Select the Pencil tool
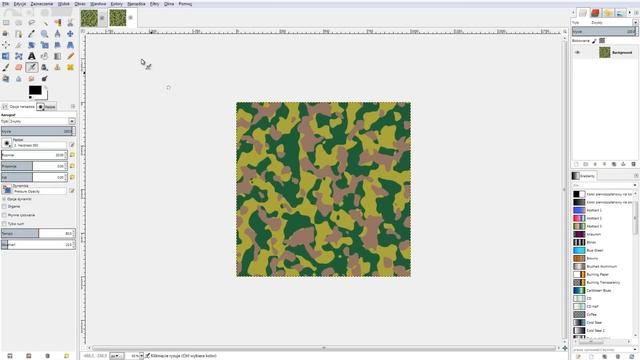This screenshot has width=640, height=360. (x=70, y=56)
